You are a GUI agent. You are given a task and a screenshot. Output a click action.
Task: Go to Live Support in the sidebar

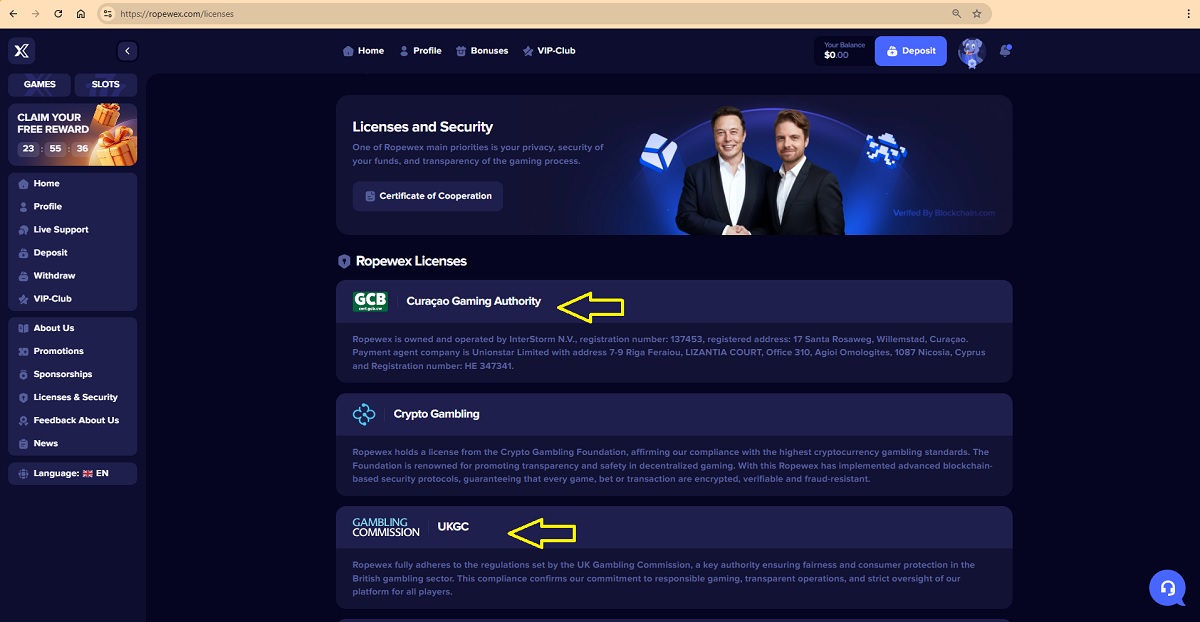pyautogui.click(x=60, y=230)
